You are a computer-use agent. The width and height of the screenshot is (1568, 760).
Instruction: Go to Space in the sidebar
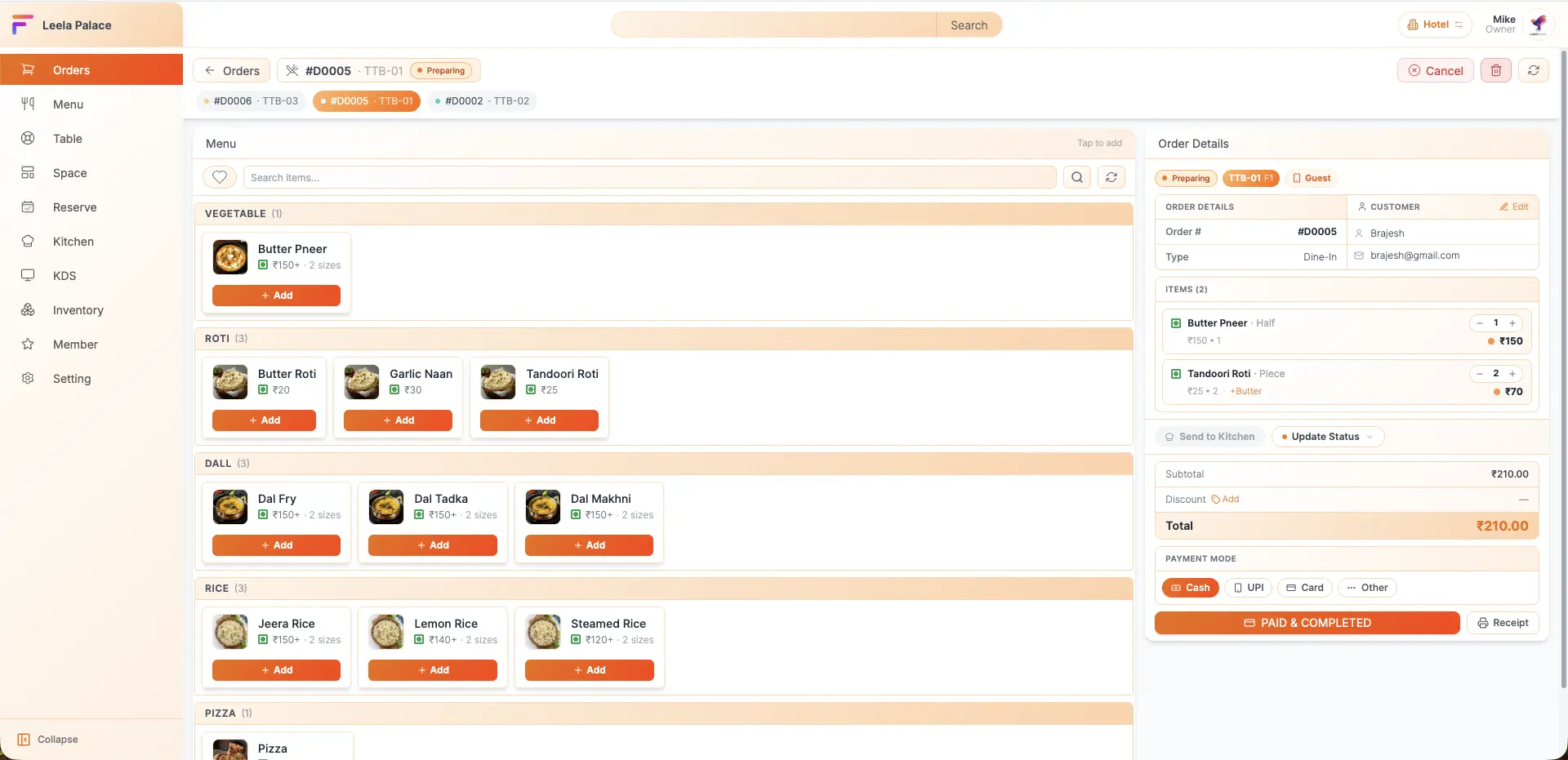point(91,172)
